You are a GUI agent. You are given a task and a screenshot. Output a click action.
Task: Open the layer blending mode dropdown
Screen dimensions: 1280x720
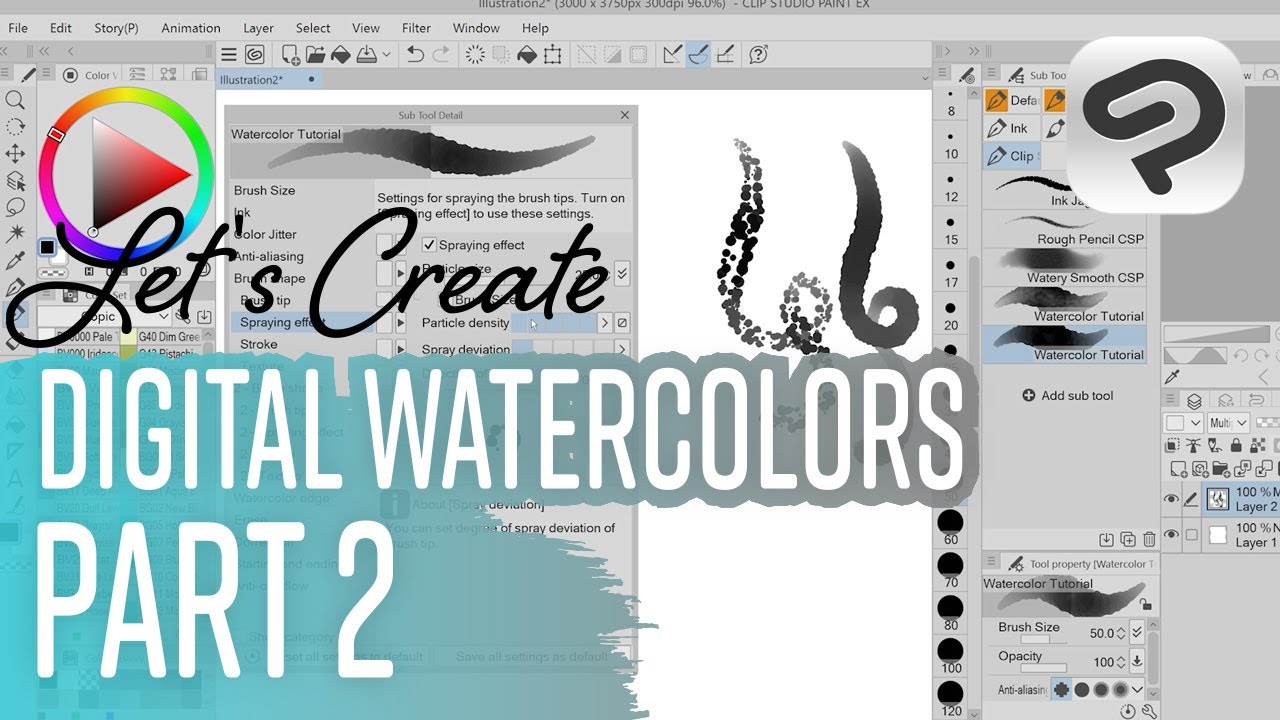click(x=1229, y=423)
